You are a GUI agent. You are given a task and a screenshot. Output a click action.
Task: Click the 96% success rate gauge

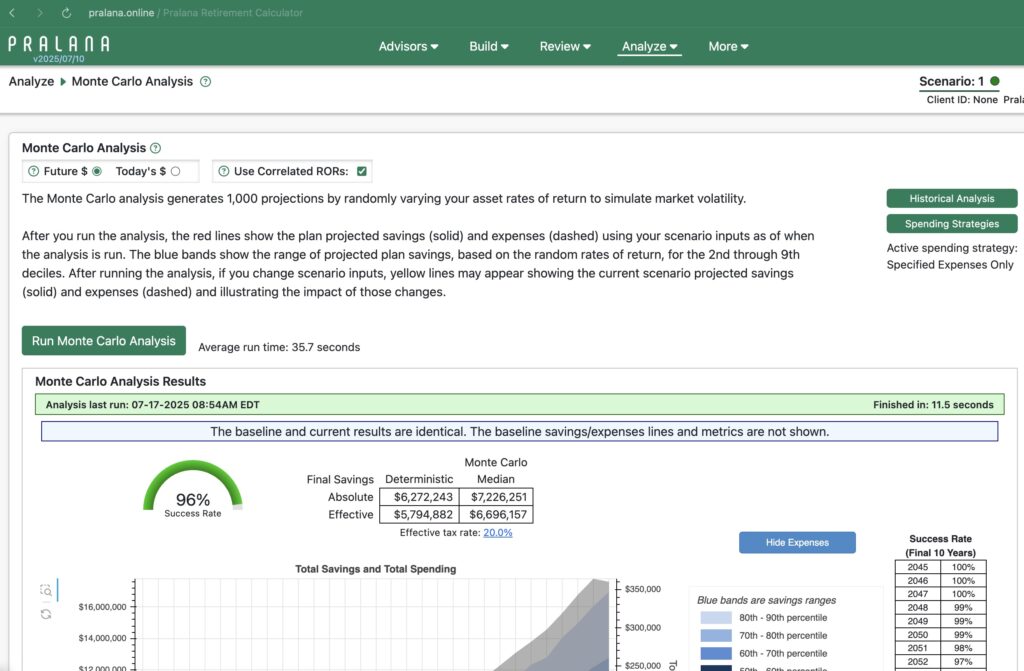(x=193, y=490)
